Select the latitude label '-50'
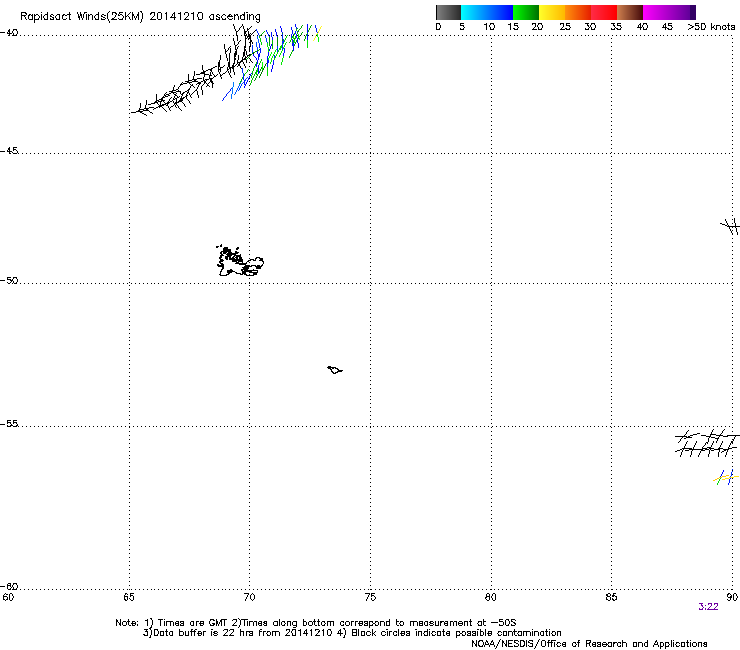The image size is (740, 650). click(9, 280)
